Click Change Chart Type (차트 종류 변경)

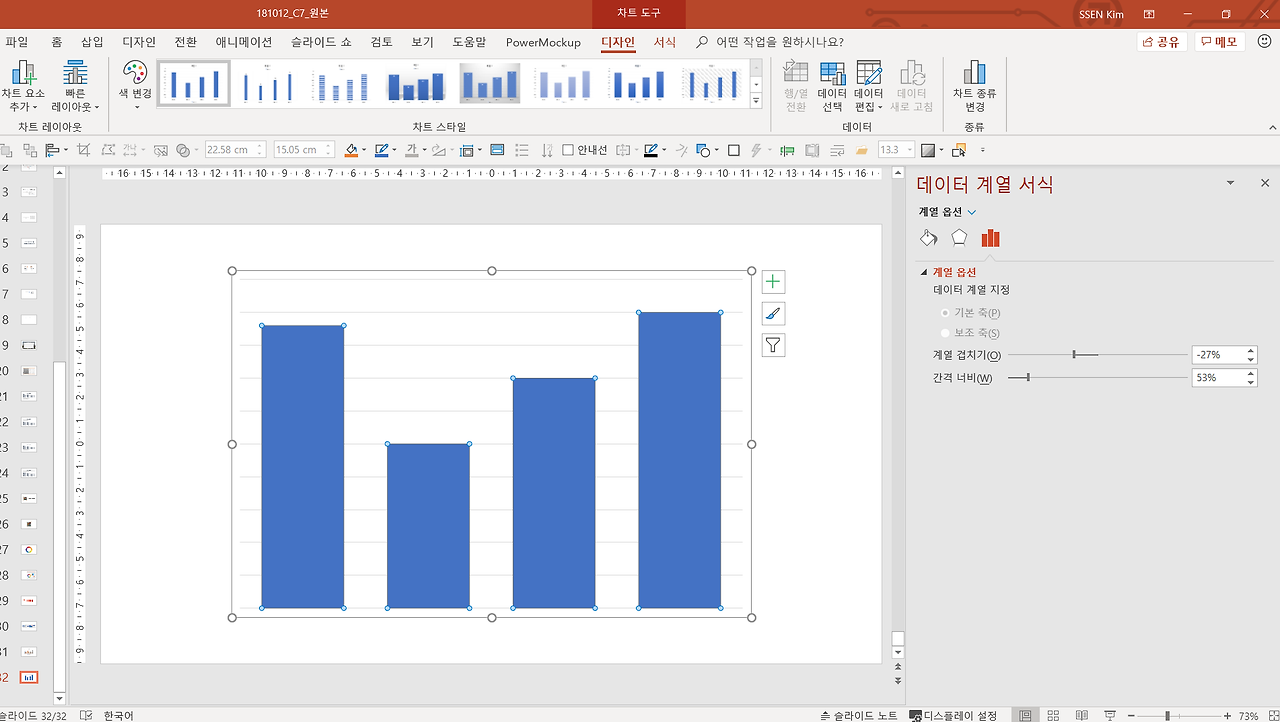[974, 86]
